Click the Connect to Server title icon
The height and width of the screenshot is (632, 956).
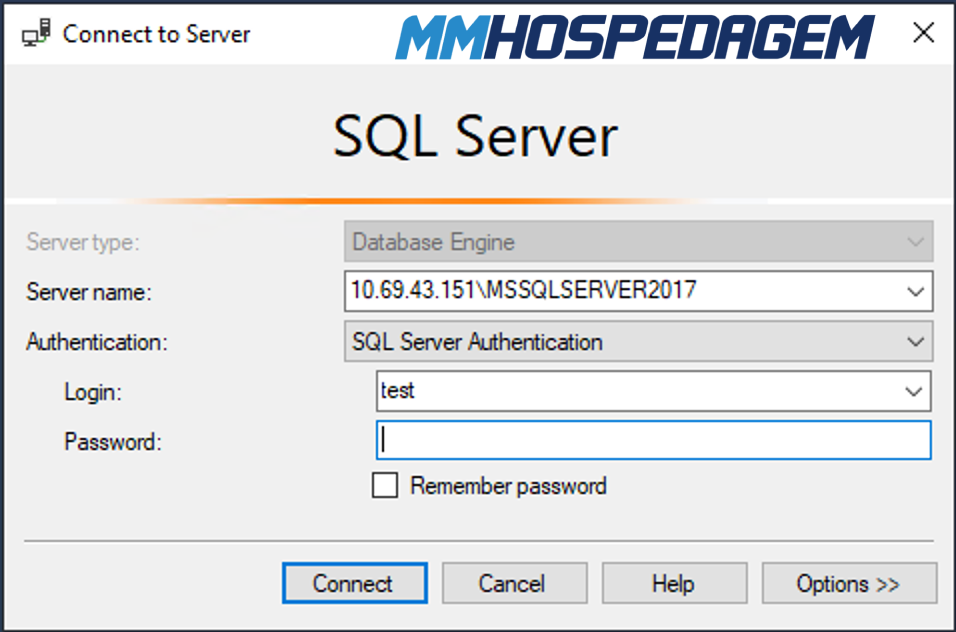[36, 33]
